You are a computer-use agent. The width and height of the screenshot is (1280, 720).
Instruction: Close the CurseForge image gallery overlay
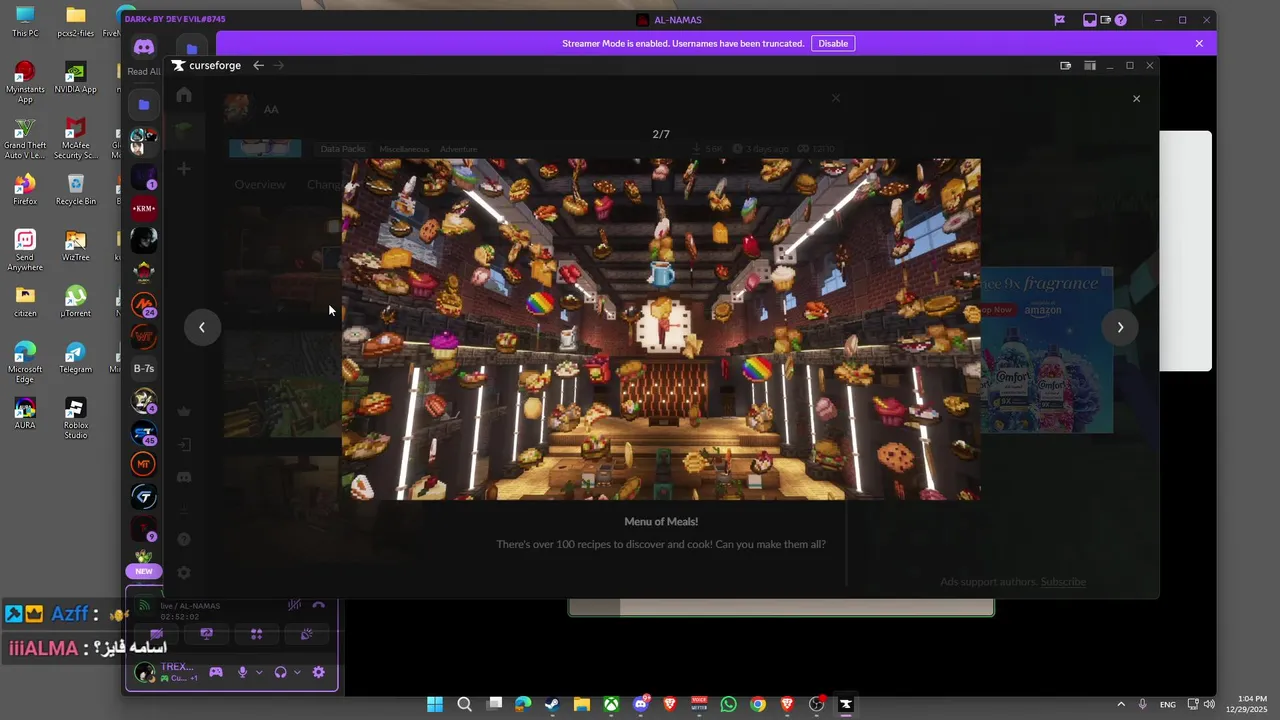coord(1136,98)
